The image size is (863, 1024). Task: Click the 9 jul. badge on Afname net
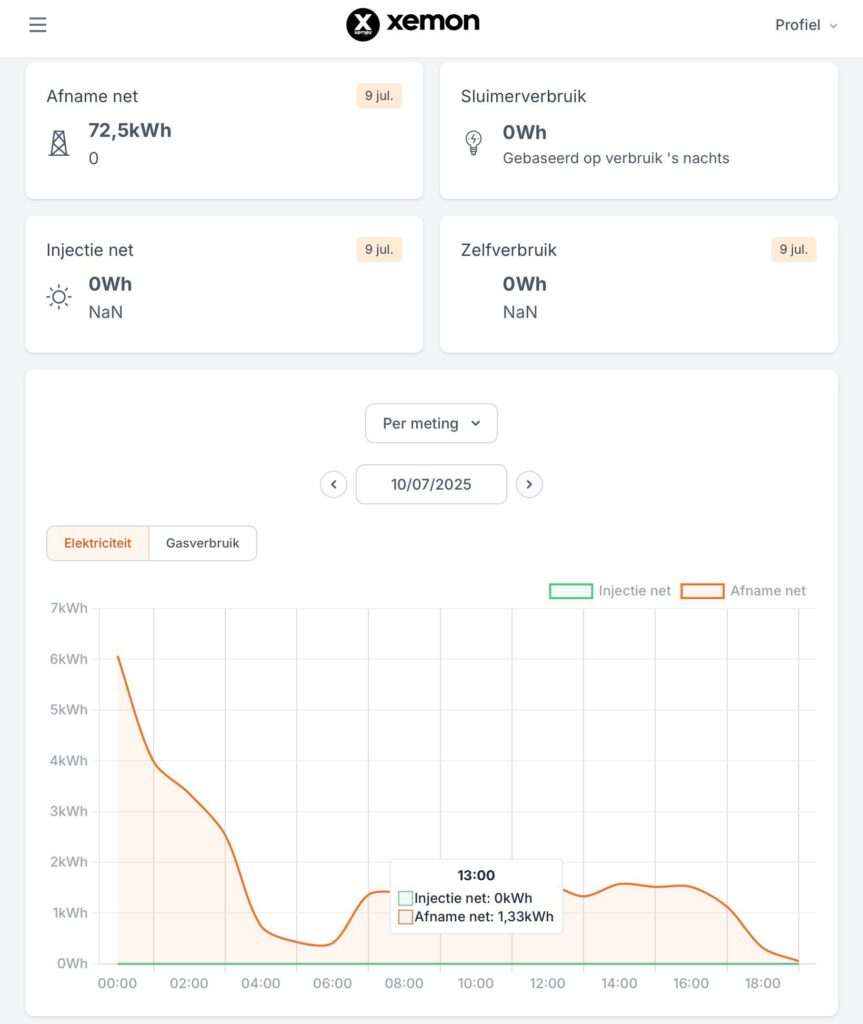click(379, 96)
